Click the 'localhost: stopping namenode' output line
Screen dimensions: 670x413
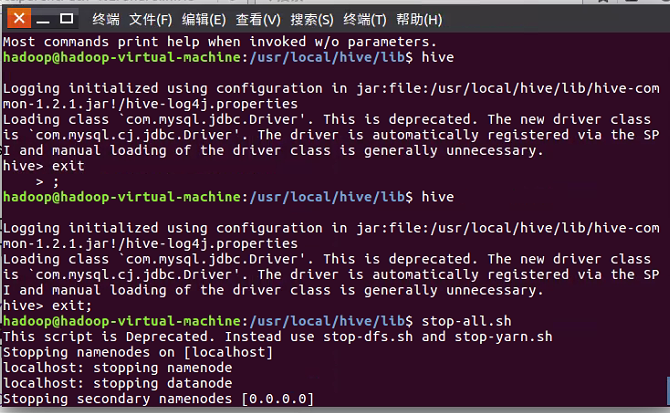(118, 368)
